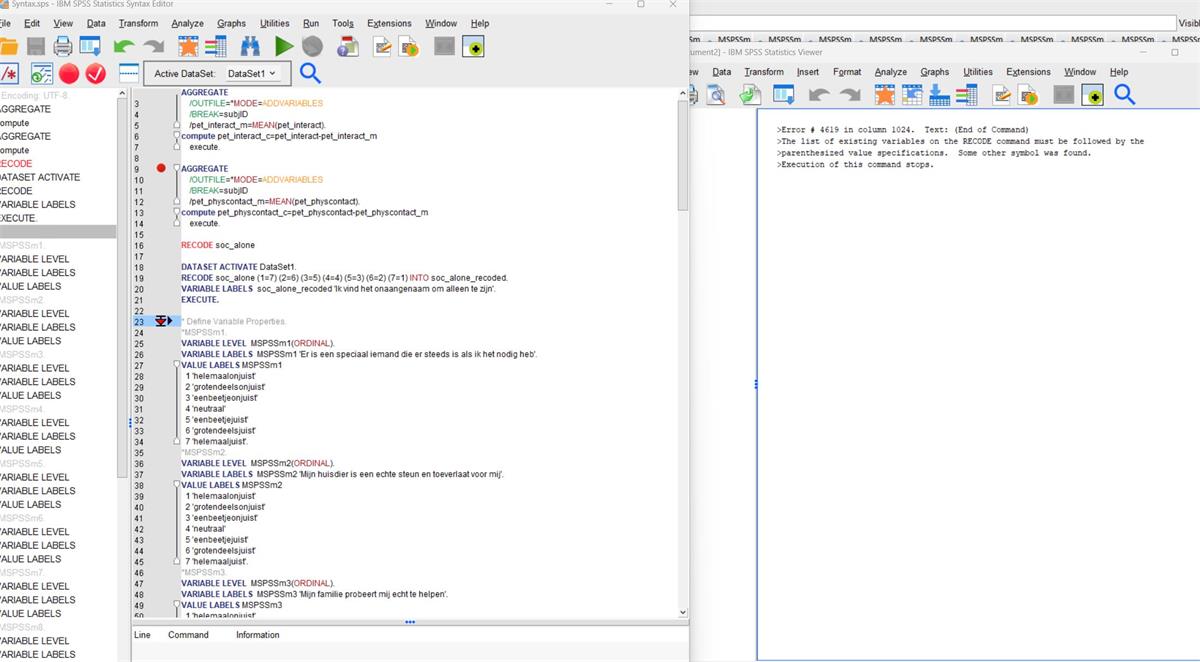
Task: Undo in the Statistics Viewer toolbar
Action: tap(819, 94)
